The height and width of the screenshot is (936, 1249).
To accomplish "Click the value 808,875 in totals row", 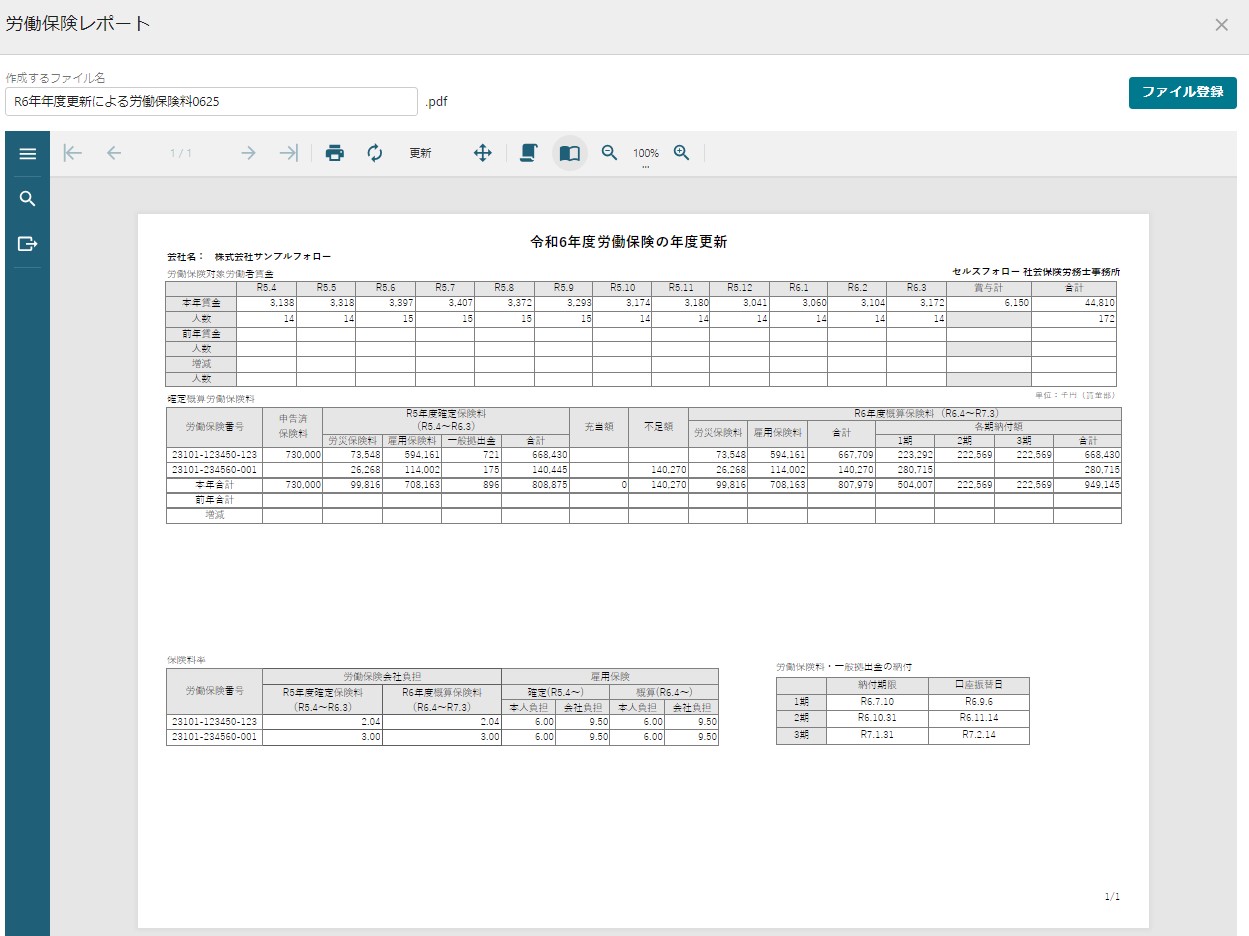I will (550, 484).
